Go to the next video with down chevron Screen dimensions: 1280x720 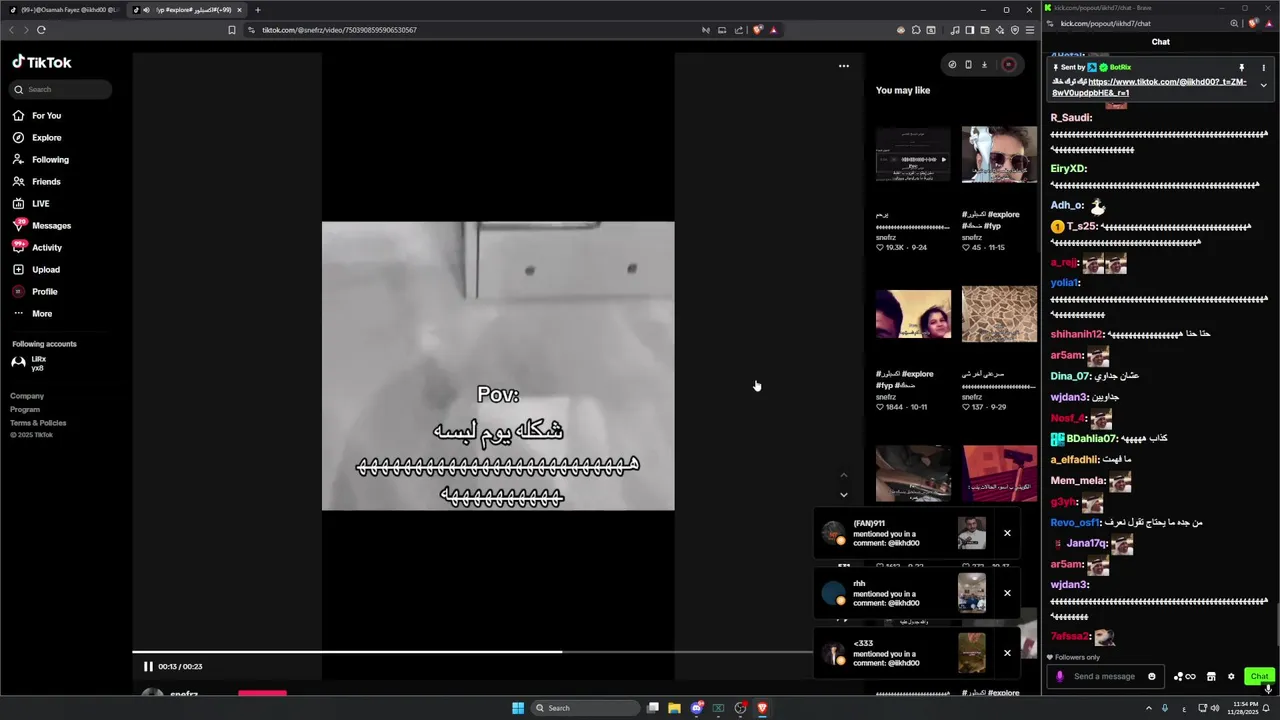coord(844,495)
